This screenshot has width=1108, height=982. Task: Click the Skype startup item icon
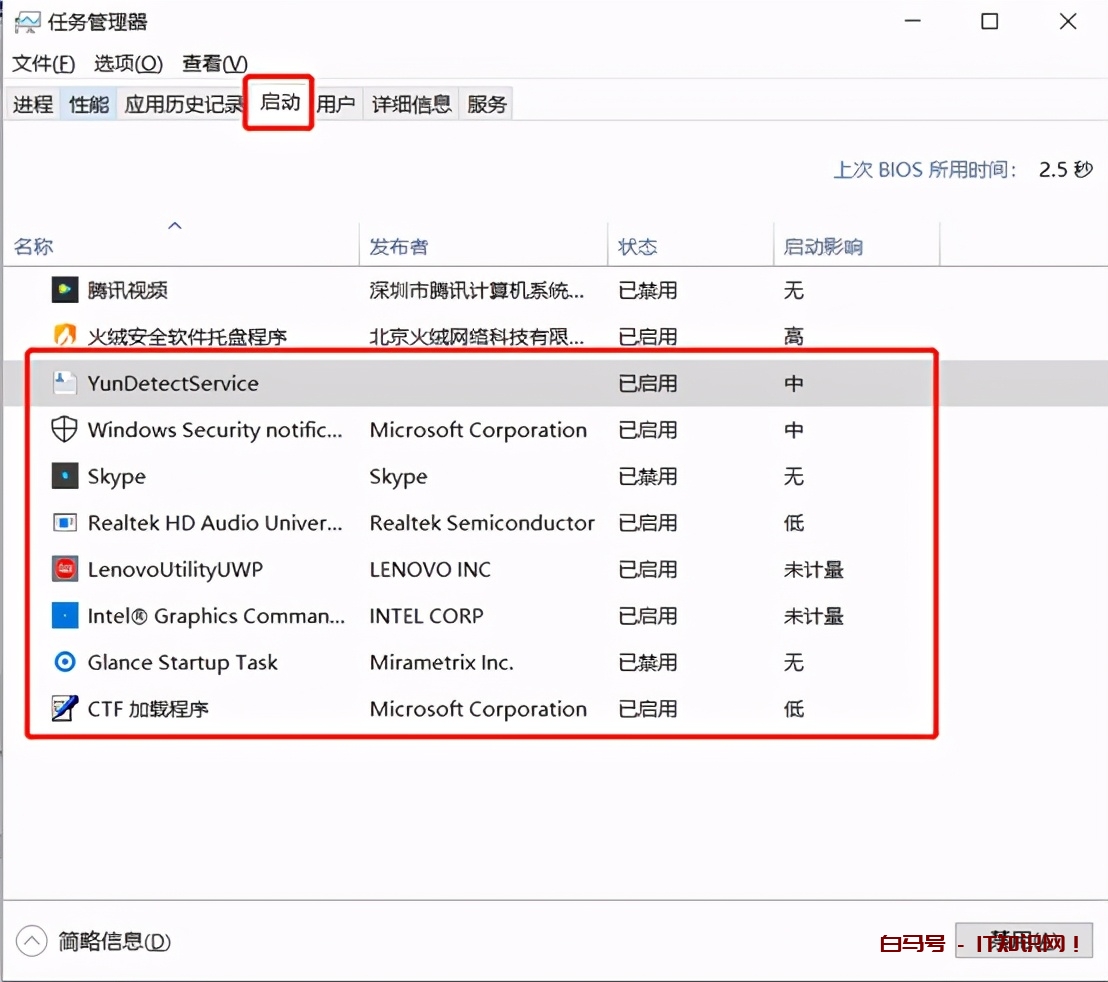tap(62, 476)
